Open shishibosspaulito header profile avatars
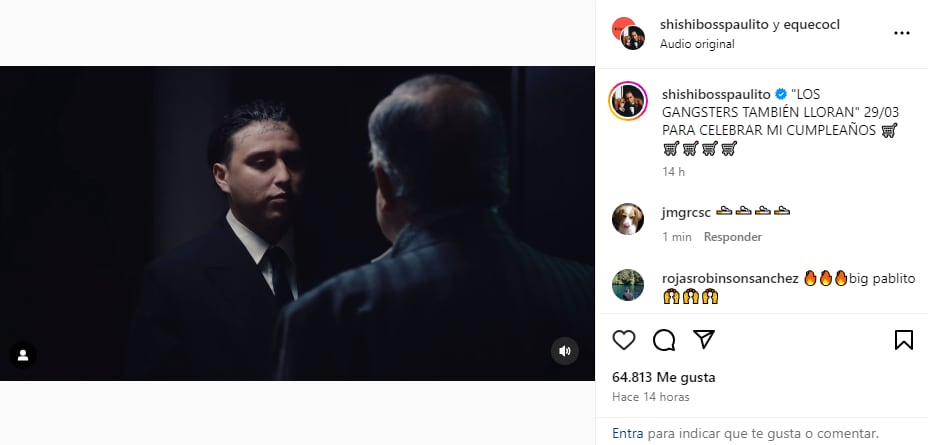 coord(629,33)
